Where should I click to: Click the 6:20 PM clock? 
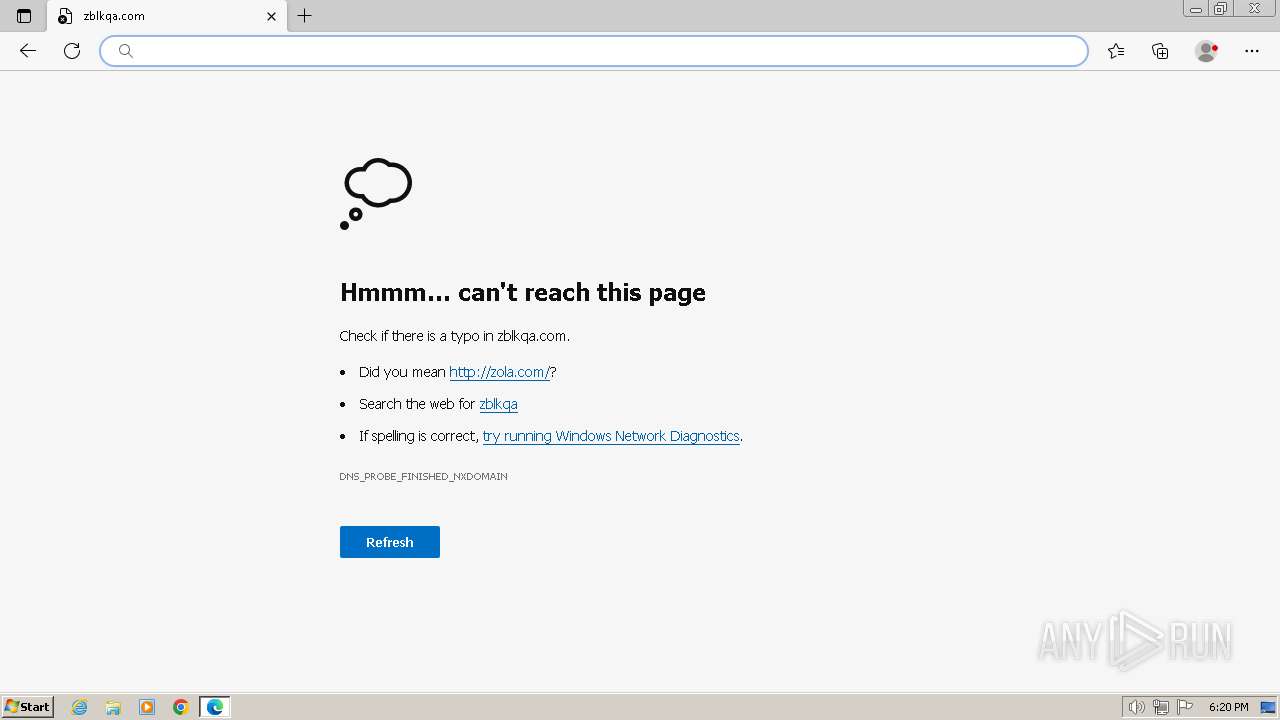pyautogui.click(x=1228, y=707)
